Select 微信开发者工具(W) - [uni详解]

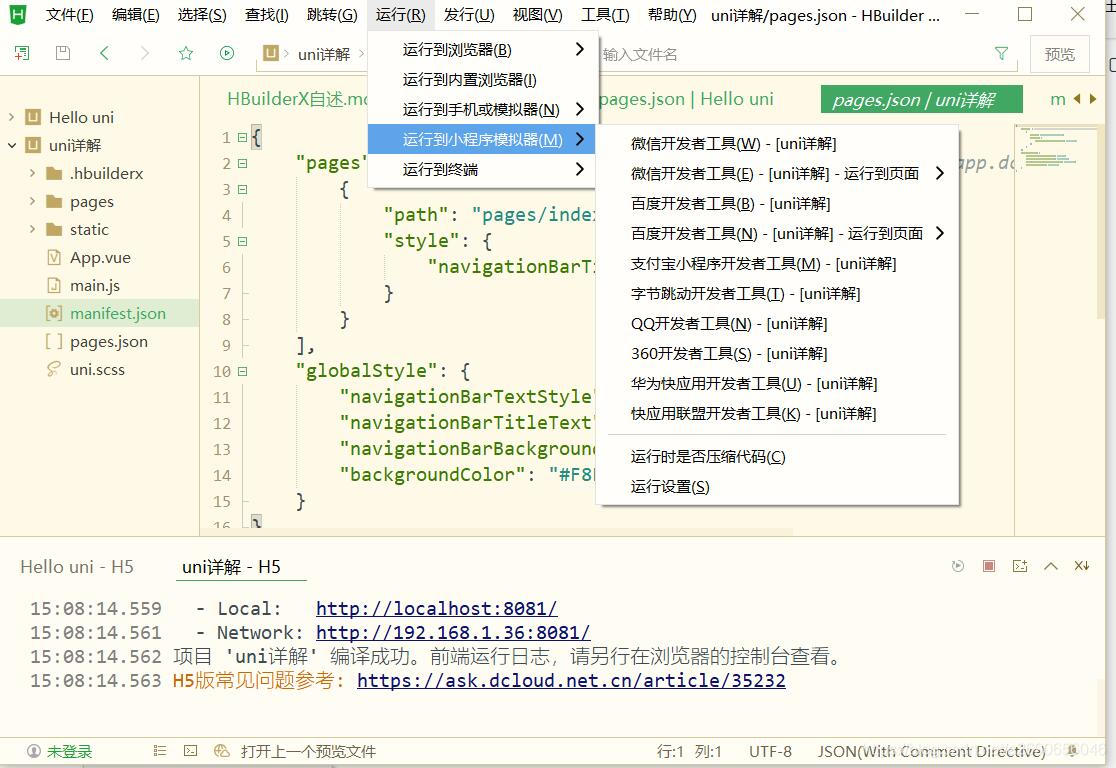click(778, 144)
